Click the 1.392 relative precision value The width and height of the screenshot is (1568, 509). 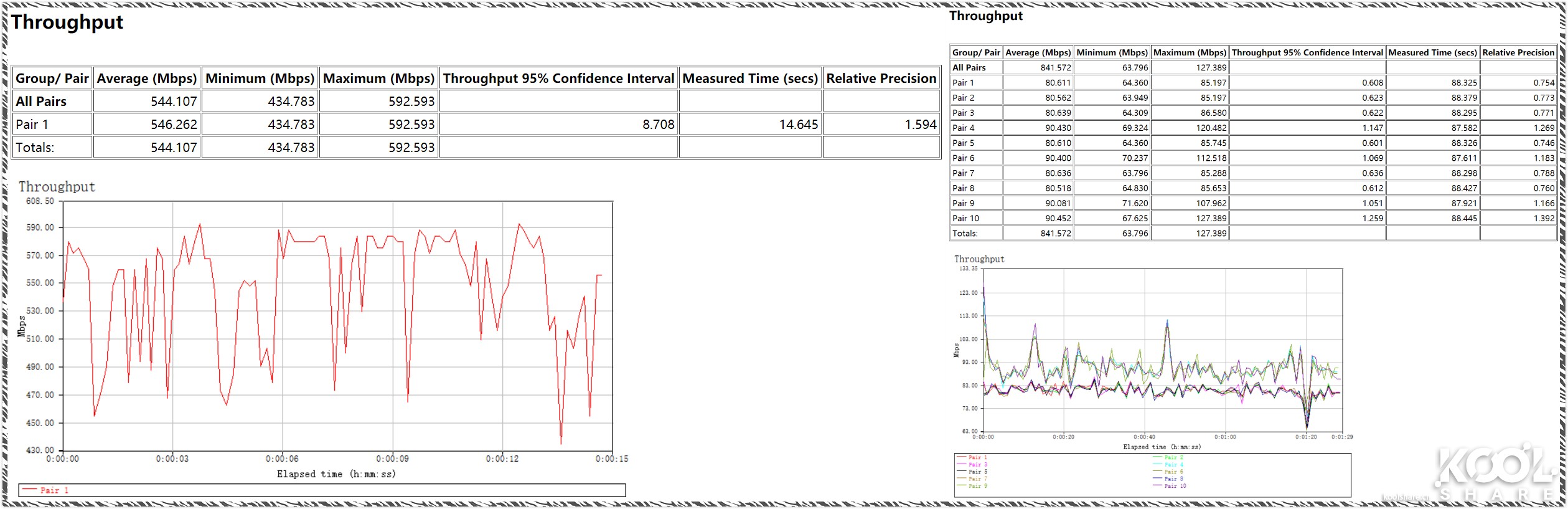coord(1544,218)
